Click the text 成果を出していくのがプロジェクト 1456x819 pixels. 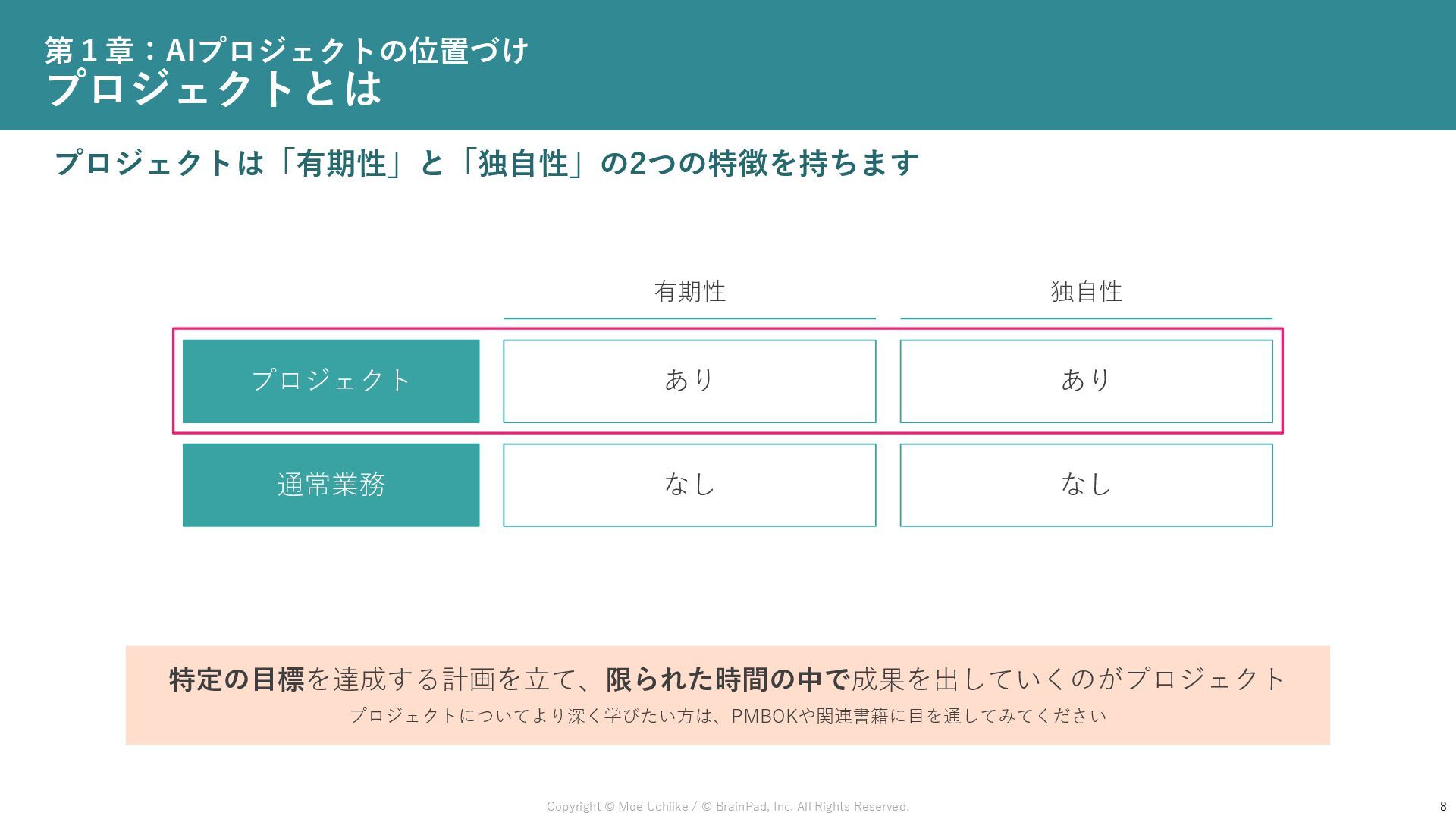[1068, 679]
